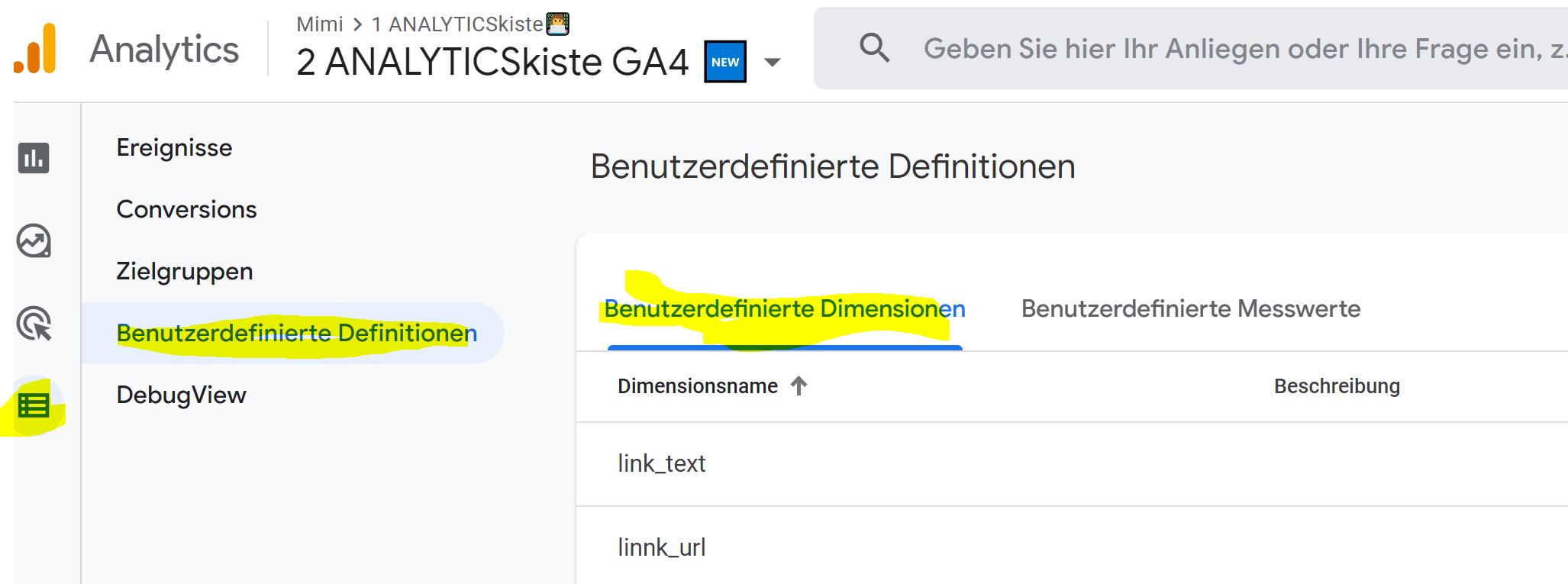This screenshot has height=584, width=1568.
Task: Open Ereignisse in the side menu
Action: [174, 148]
